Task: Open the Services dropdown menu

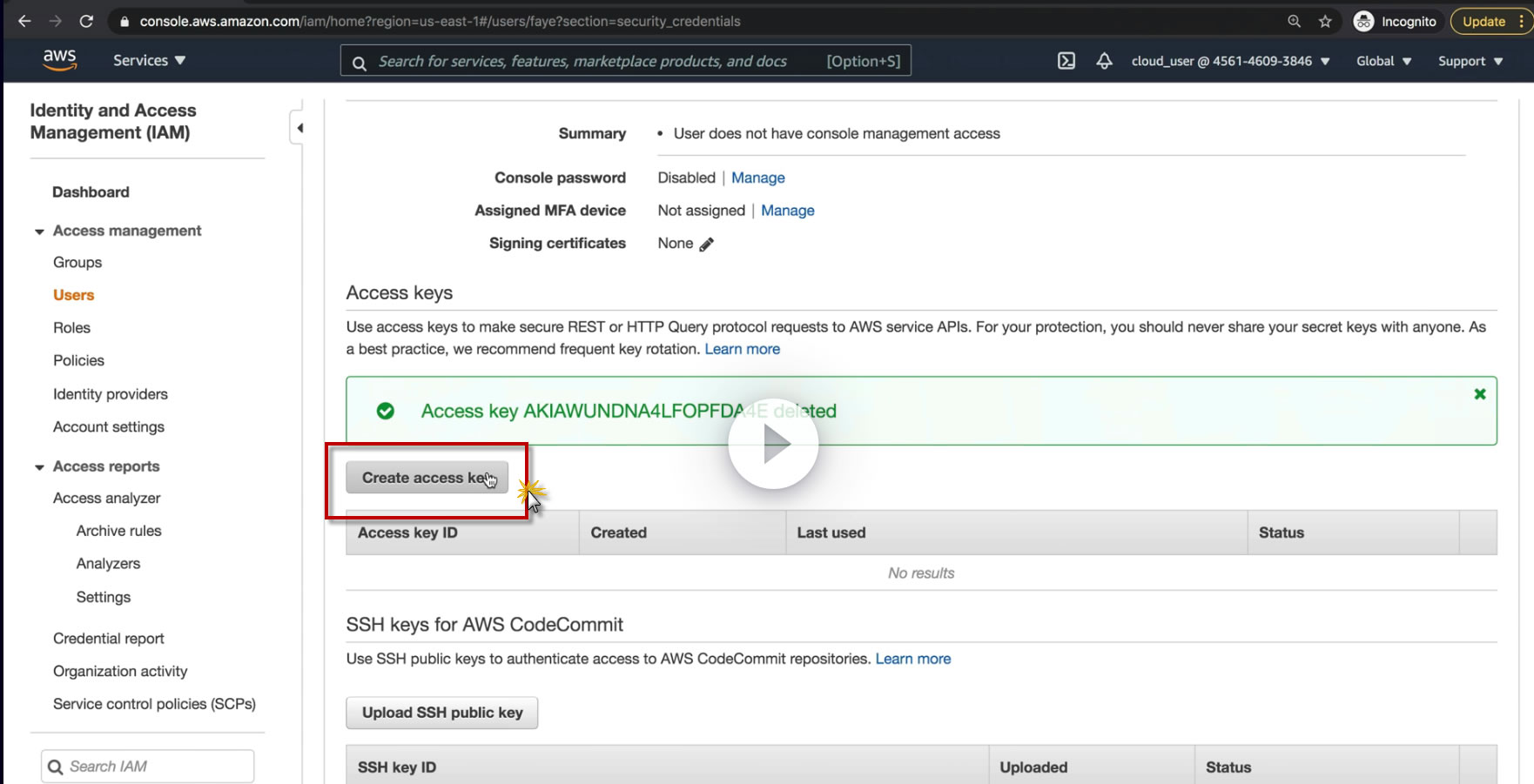Action: click(x=149, y=60)
